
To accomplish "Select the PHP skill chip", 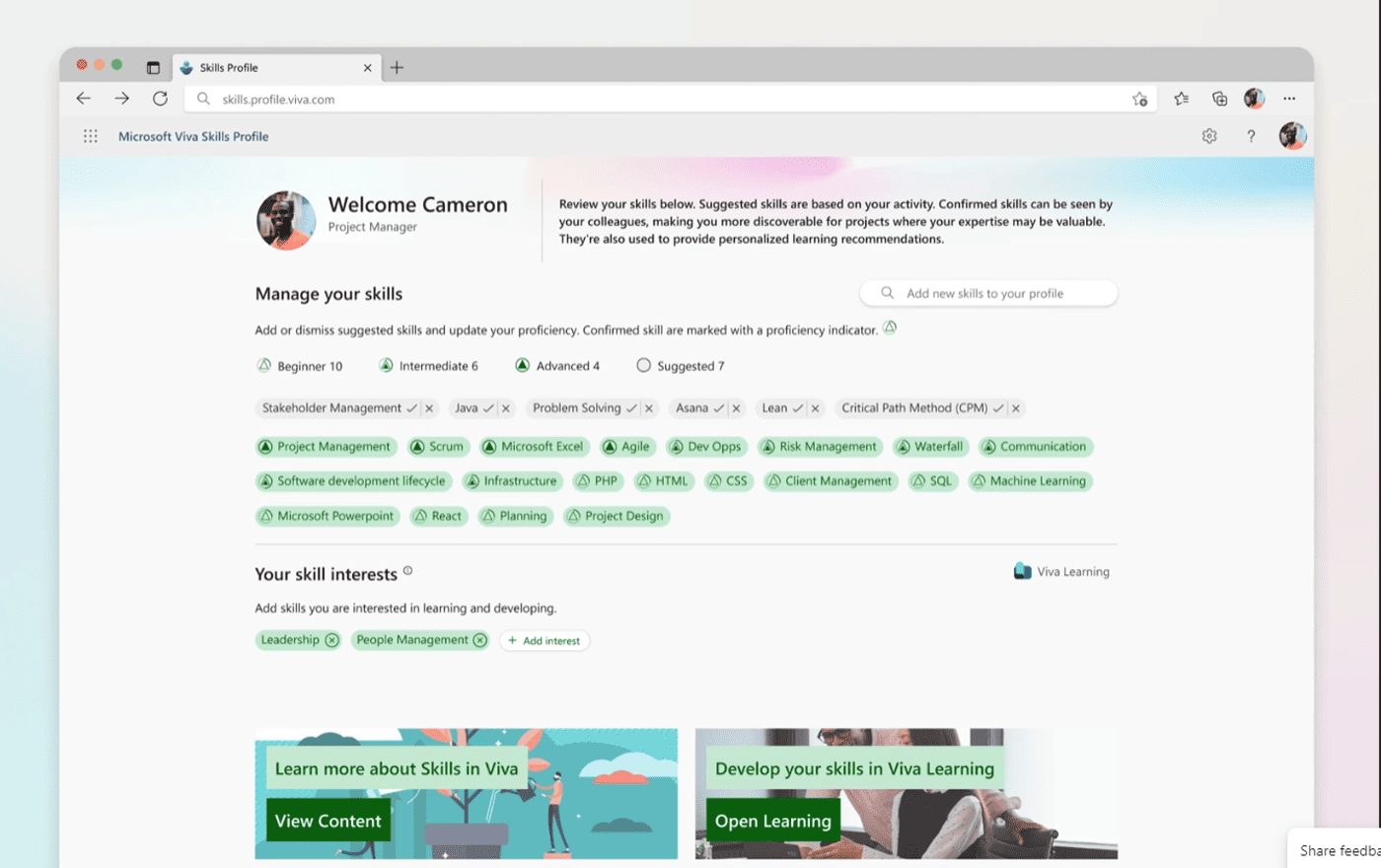I will pos(598,481).
